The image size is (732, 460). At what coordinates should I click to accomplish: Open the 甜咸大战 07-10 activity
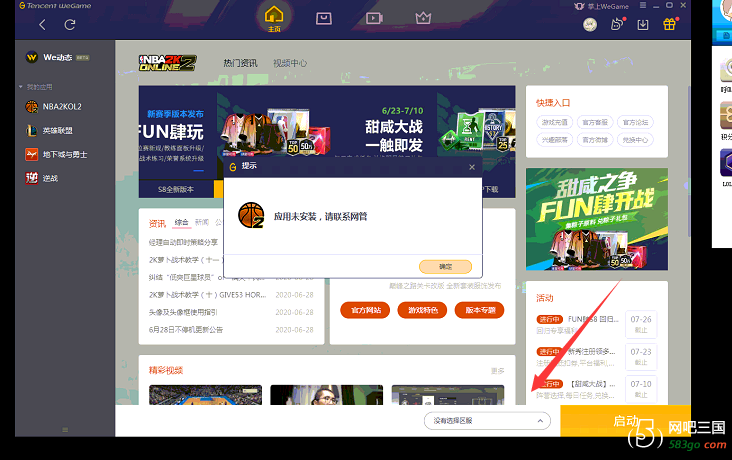click(x=597, y=389)
